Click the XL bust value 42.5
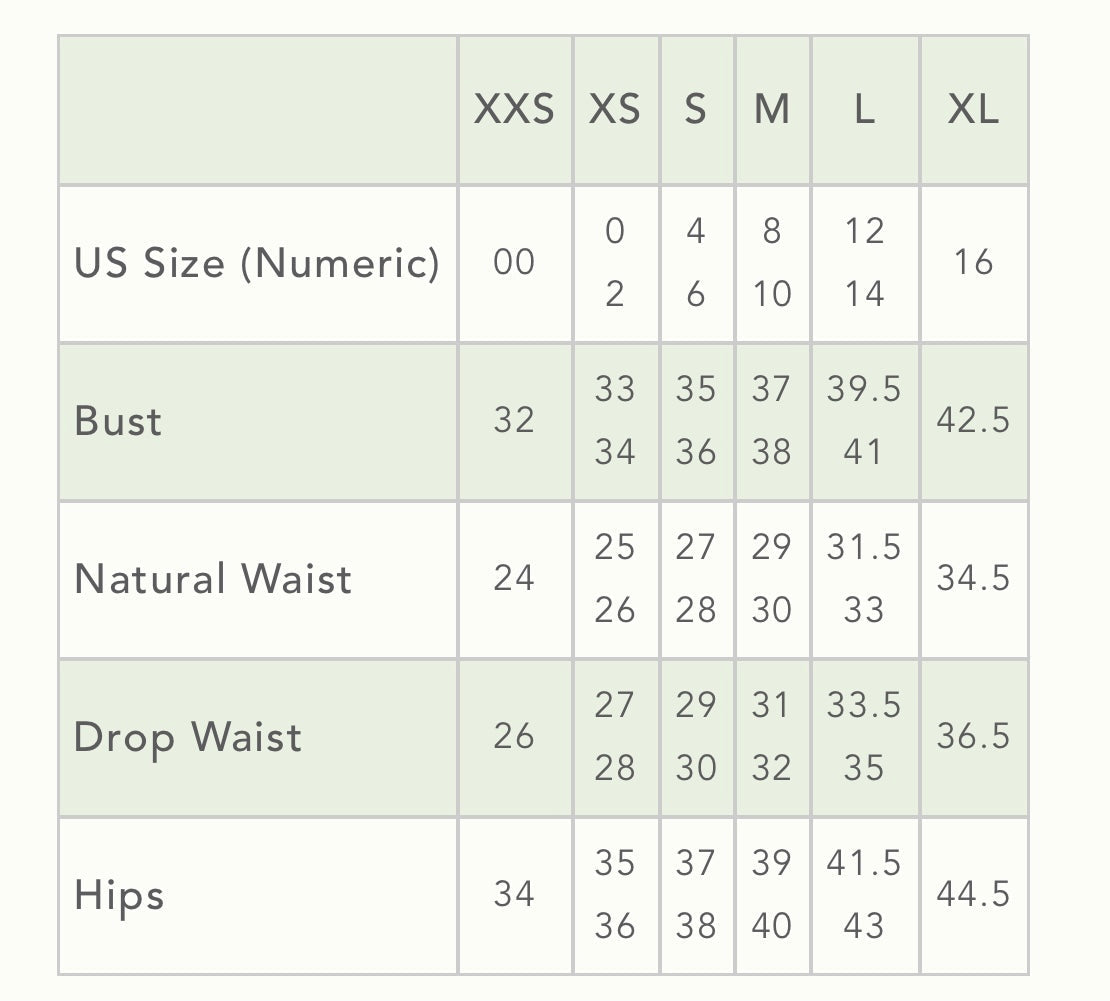 coord(973,421)
